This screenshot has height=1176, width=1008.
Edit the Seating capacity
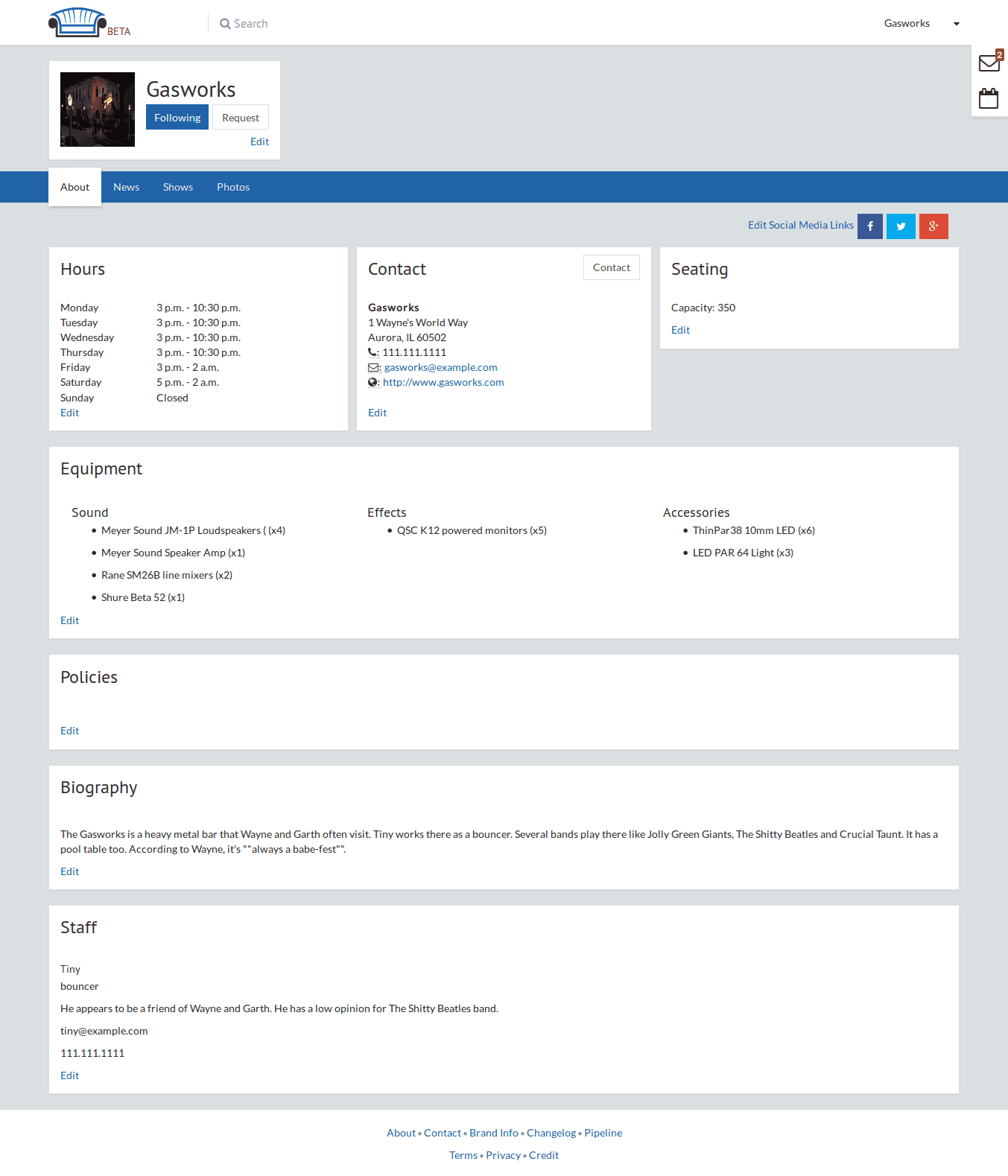coord(680,330)
